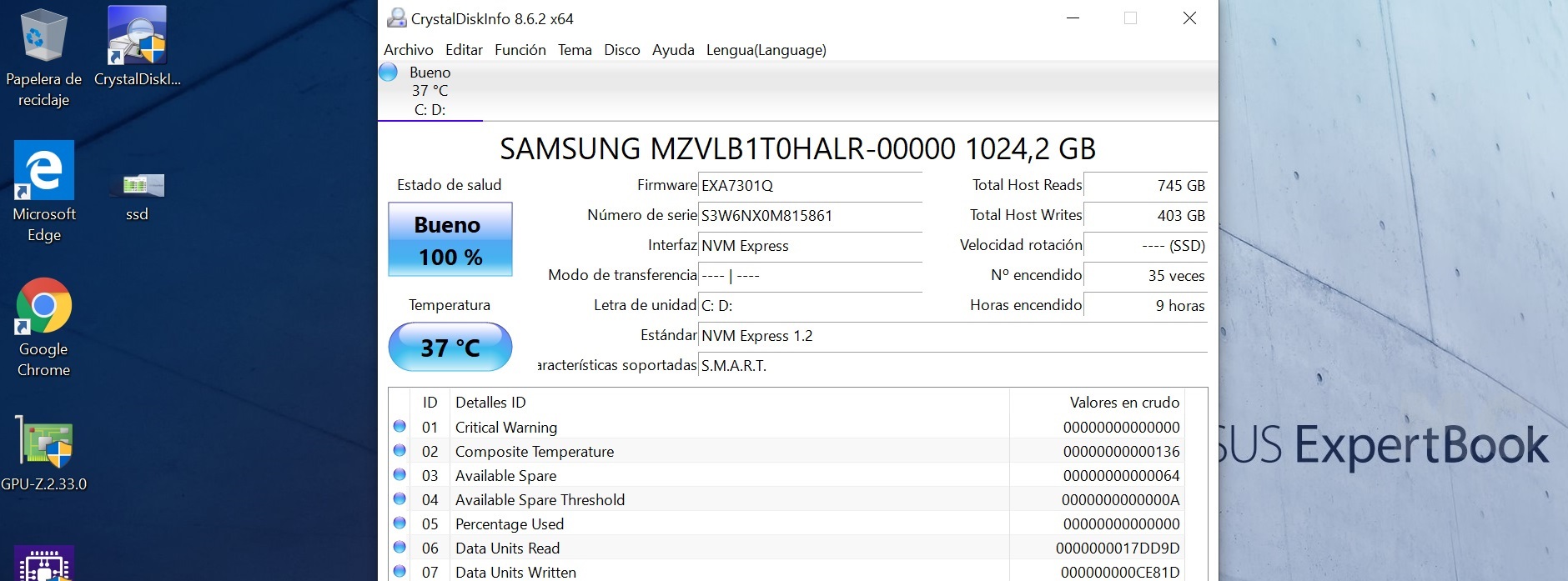
Task: Open the Archivo menu
Action: point(408,50)
